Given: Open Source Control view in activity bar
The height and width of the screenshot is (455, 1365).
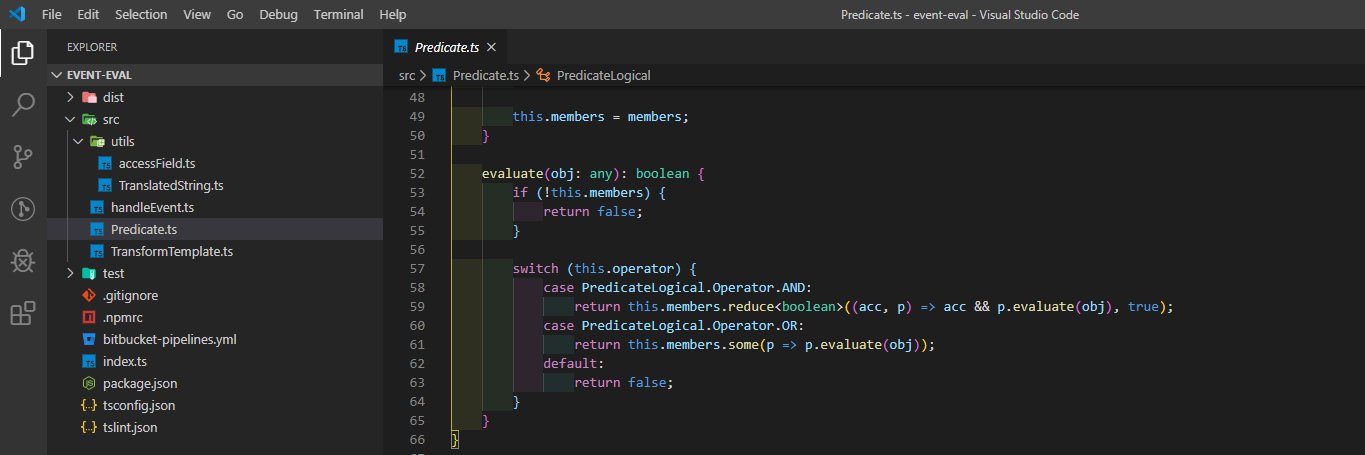Looking at the screenshot, I should click(23, 156).
